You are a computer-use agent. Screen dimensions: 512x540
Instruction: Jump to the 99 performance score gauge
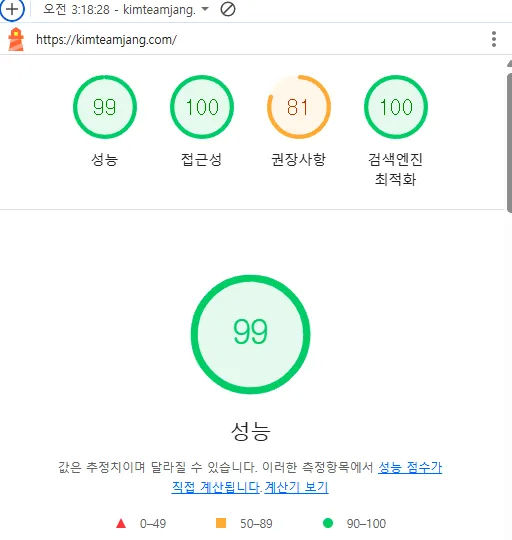[x=105, y=107]
